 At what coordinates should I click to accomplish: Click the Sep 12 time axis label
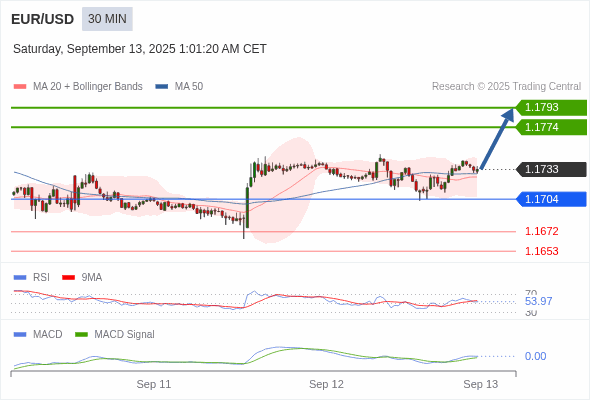(326, 384)
